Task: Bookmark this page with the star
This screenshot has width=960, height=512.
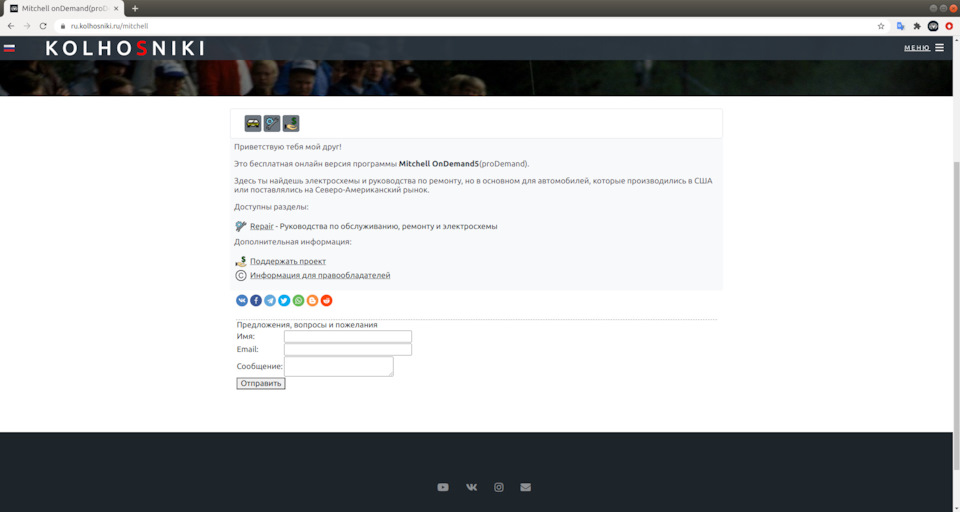Action: point(881,26)
